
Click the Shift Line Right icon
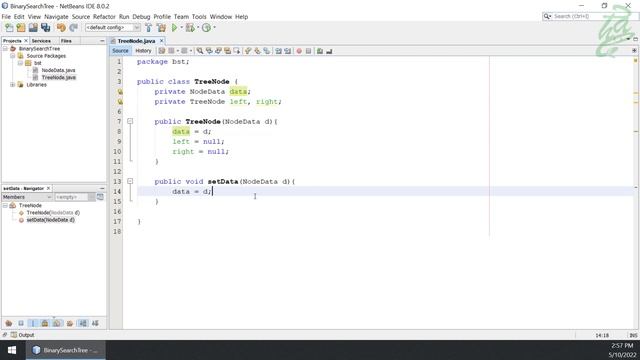coord(288,51)
